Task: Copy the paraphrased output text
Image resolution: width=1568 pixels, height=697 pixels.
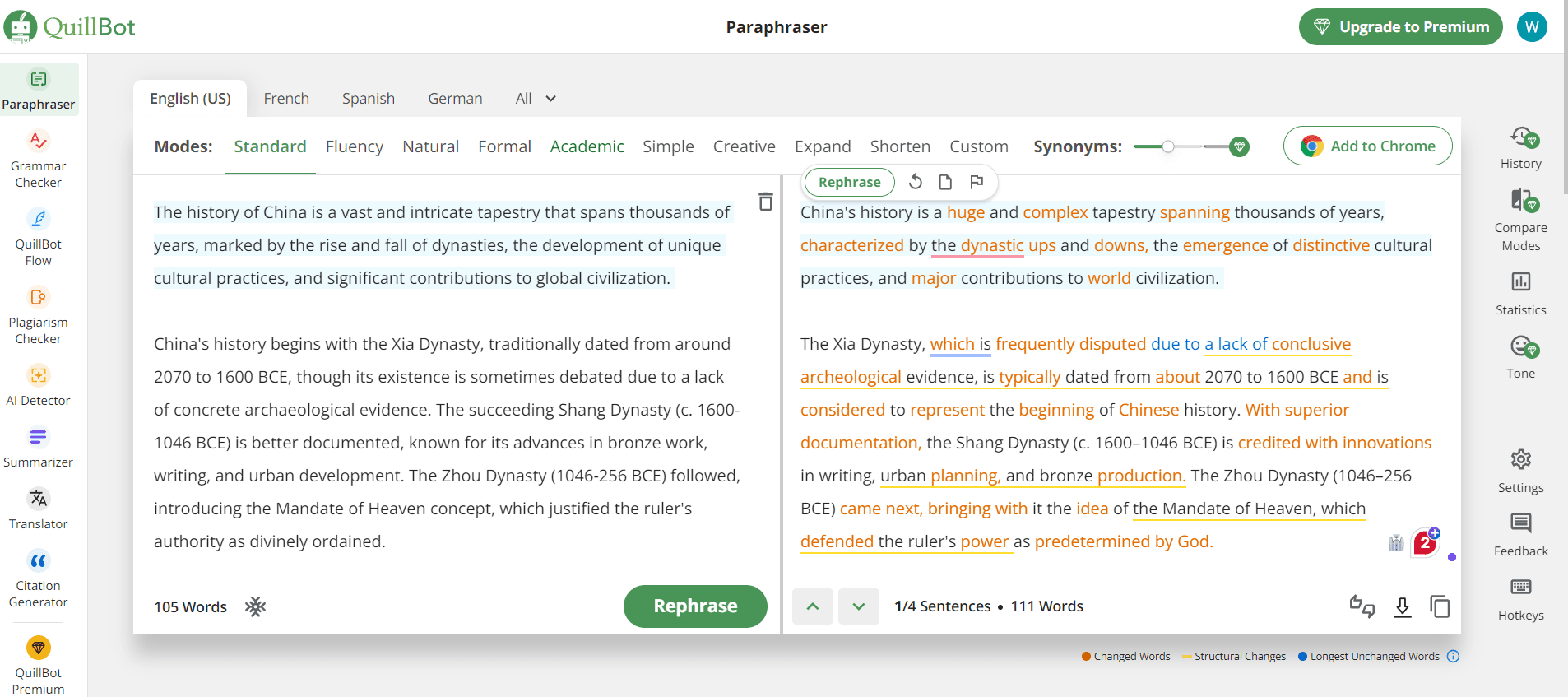Action: [x=1439, y=606]
